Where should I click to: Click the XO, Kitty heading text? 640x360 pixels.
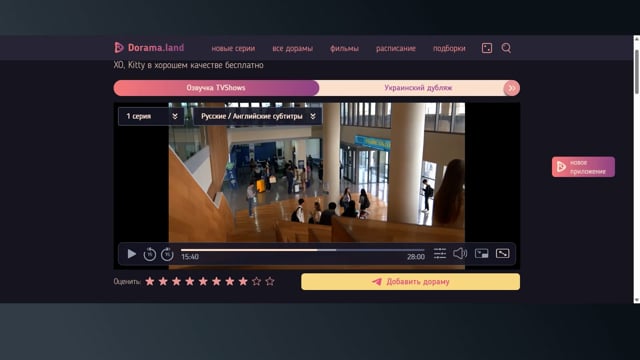coord(188,65)
